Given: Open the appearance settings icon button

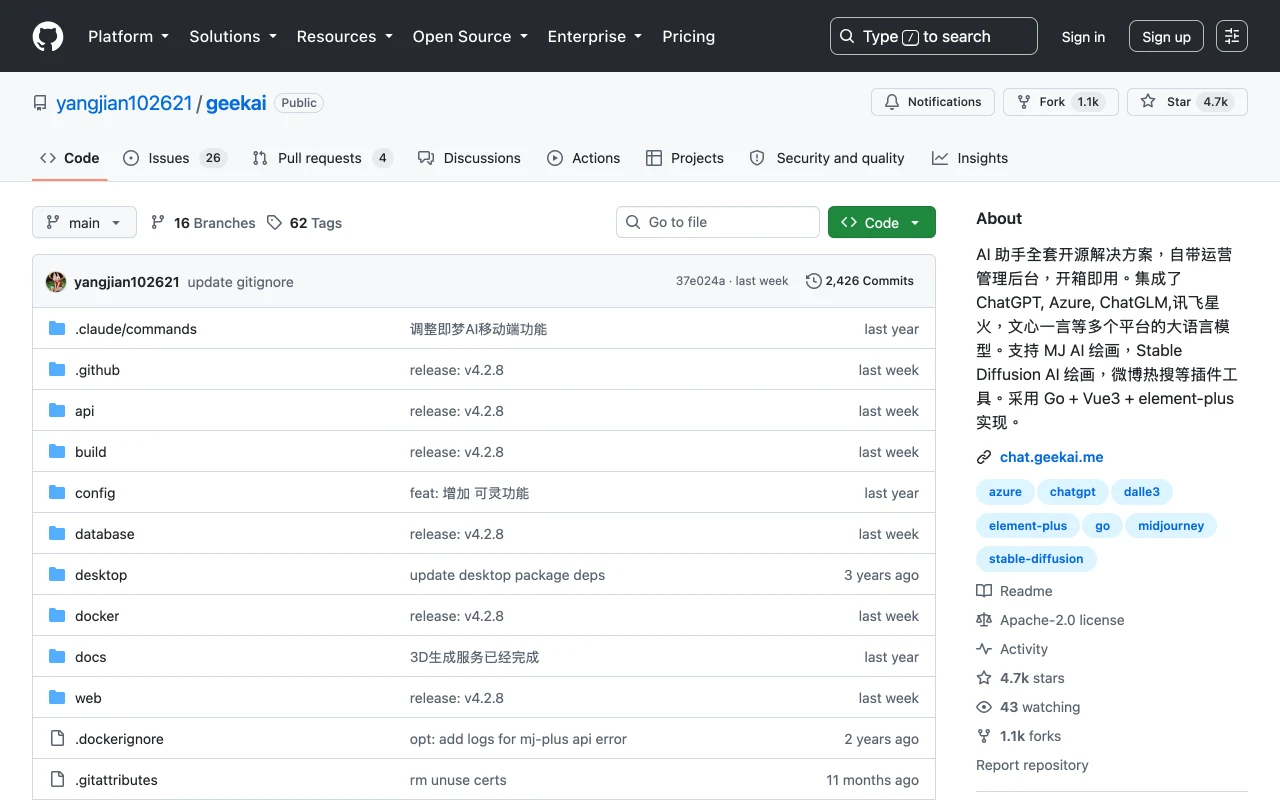Looking at the screenshot, I should (1232, 36).
